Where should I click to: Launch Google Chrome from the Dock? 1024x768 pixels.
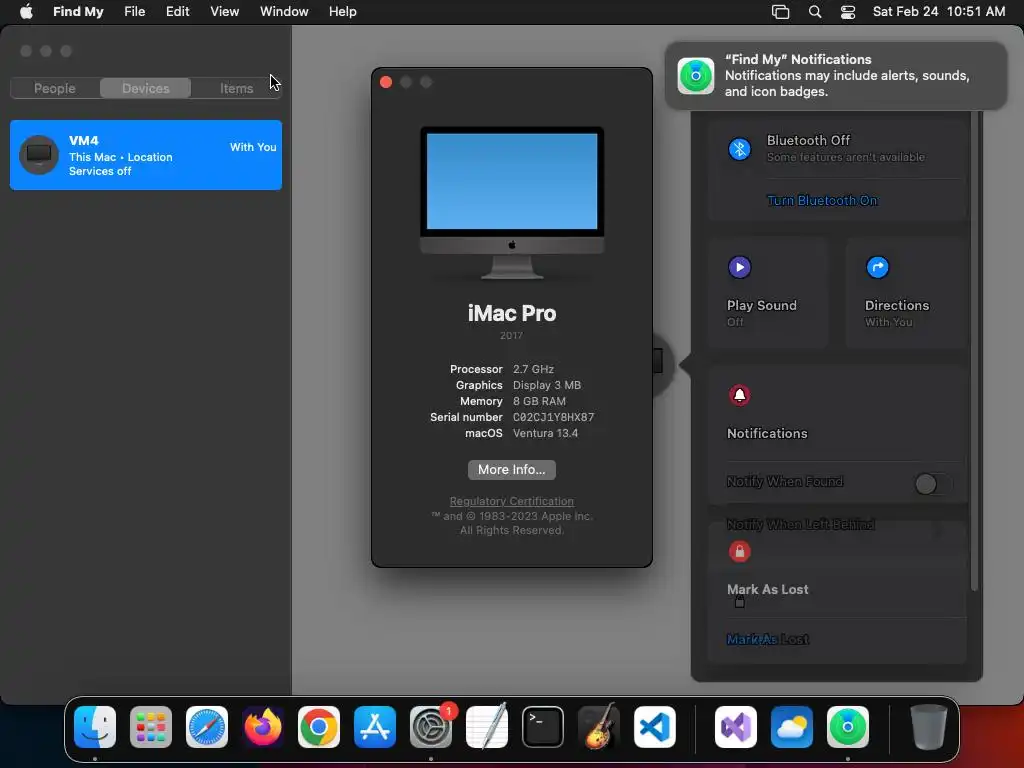(319, 727)
